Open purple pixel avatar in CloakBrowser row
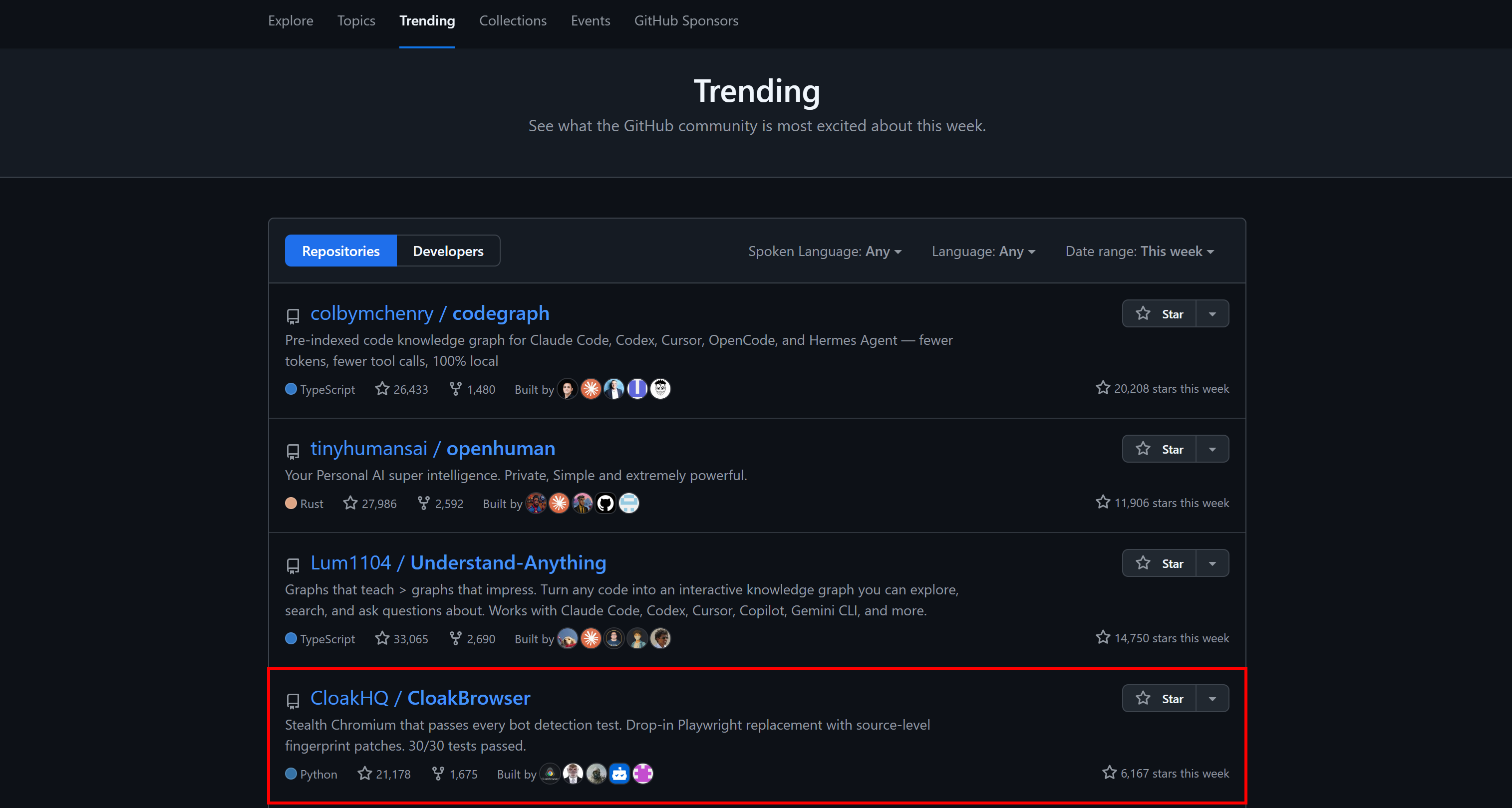The width and height of the screenshot is (1512, 808). 643,774
